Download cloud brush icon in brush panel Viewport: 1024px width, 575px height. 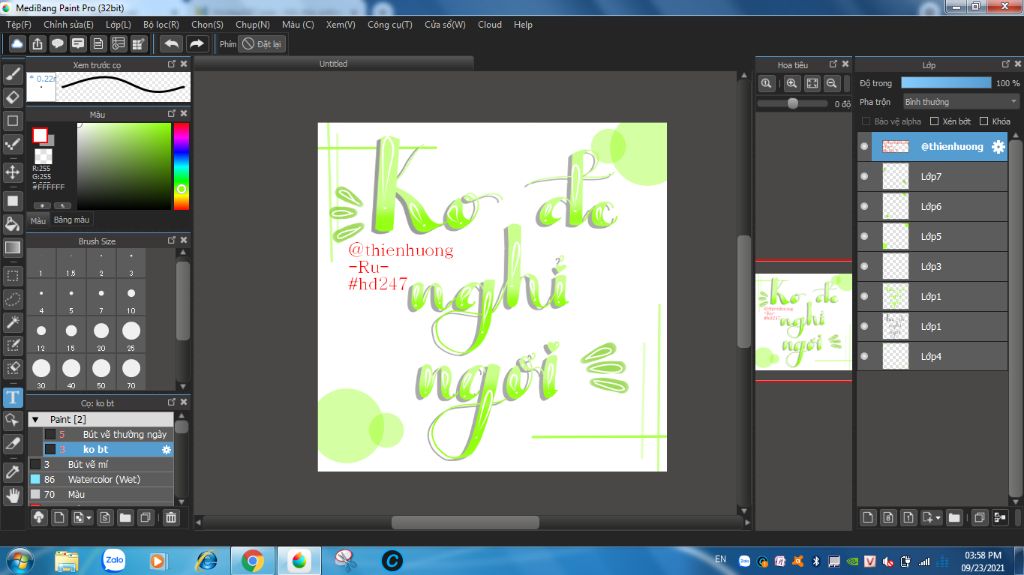click(x=39, y=518)
